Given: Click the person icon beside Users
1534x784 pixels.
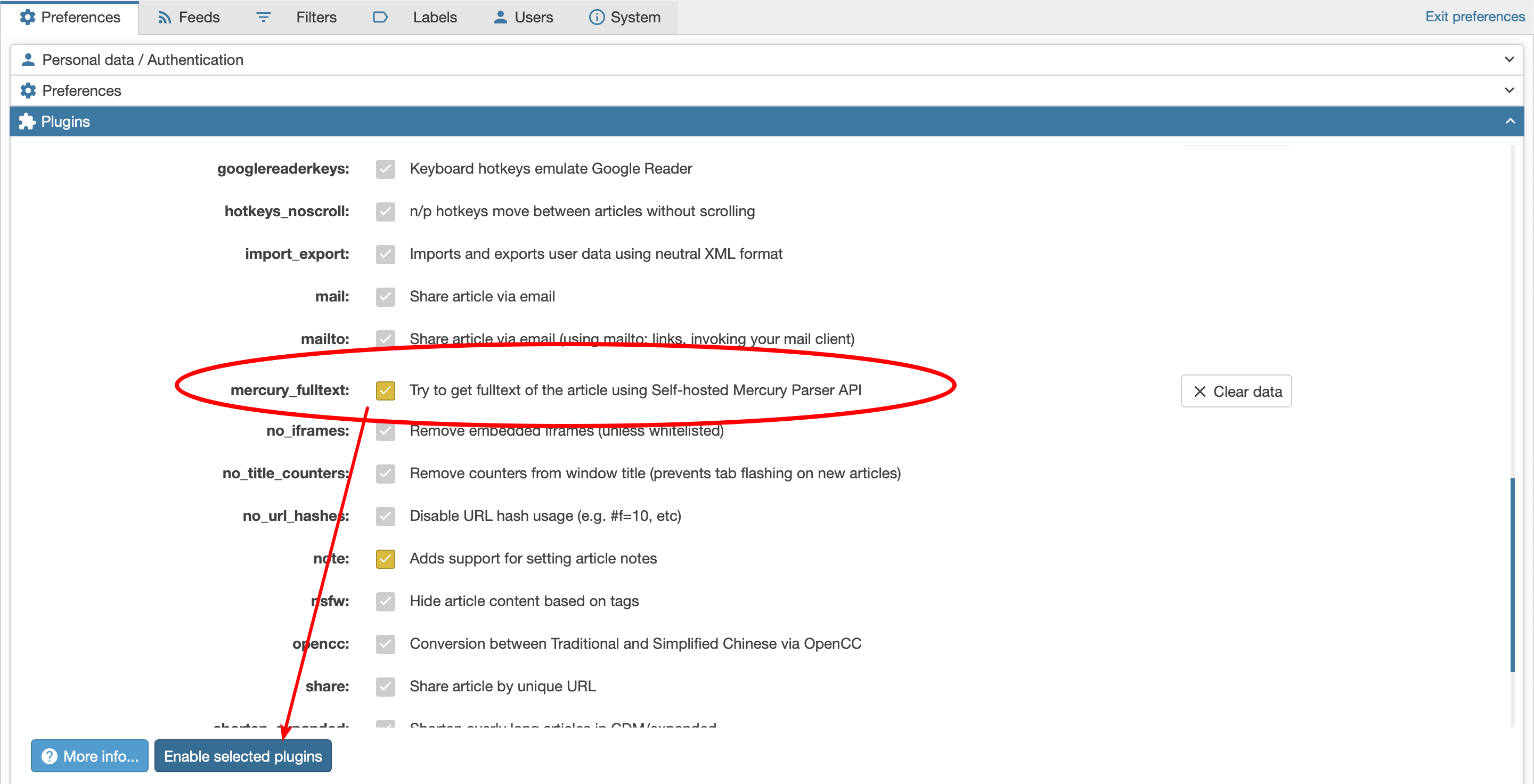Looking at the screenshot, I should click(500, 17).
